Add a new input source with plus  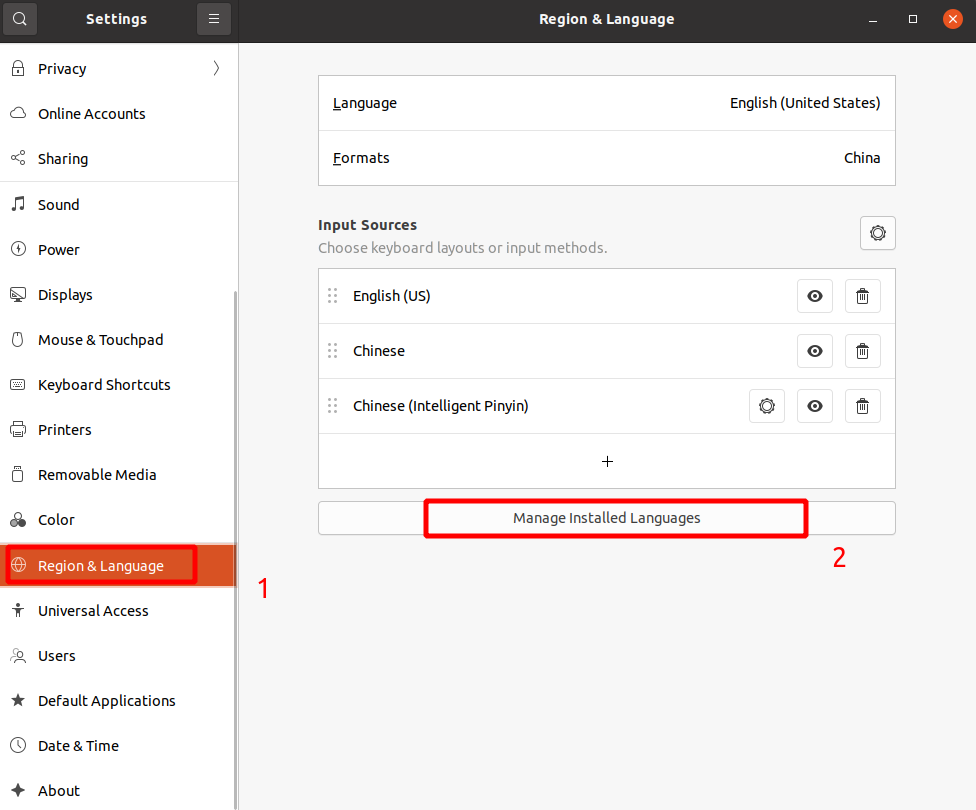tap(607, 461)
